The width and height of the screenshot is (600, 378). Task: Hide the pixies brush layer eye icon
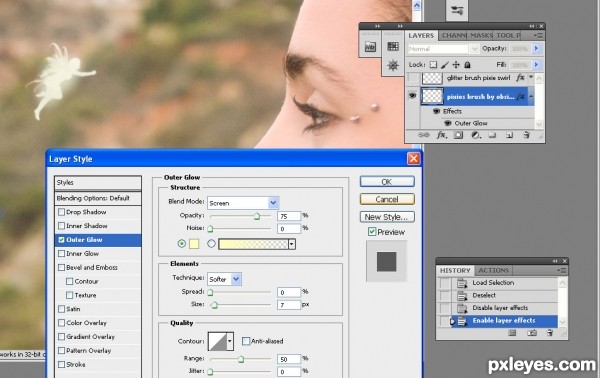[412, 95]
